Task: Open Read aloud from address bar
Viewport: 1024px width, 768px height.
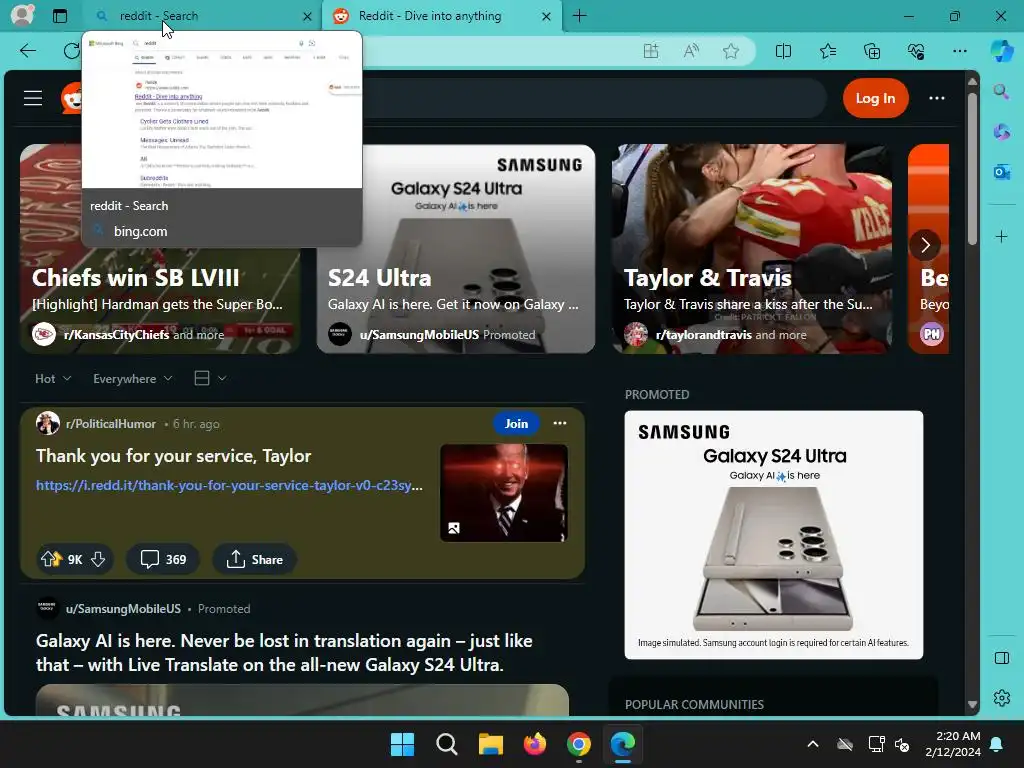Action: point(691,51)
